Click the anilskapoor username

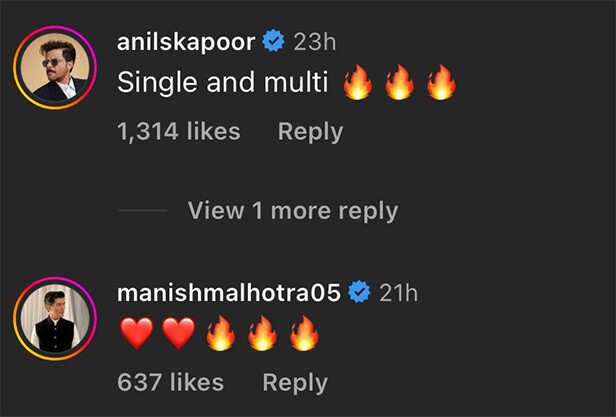pos(186,42)
